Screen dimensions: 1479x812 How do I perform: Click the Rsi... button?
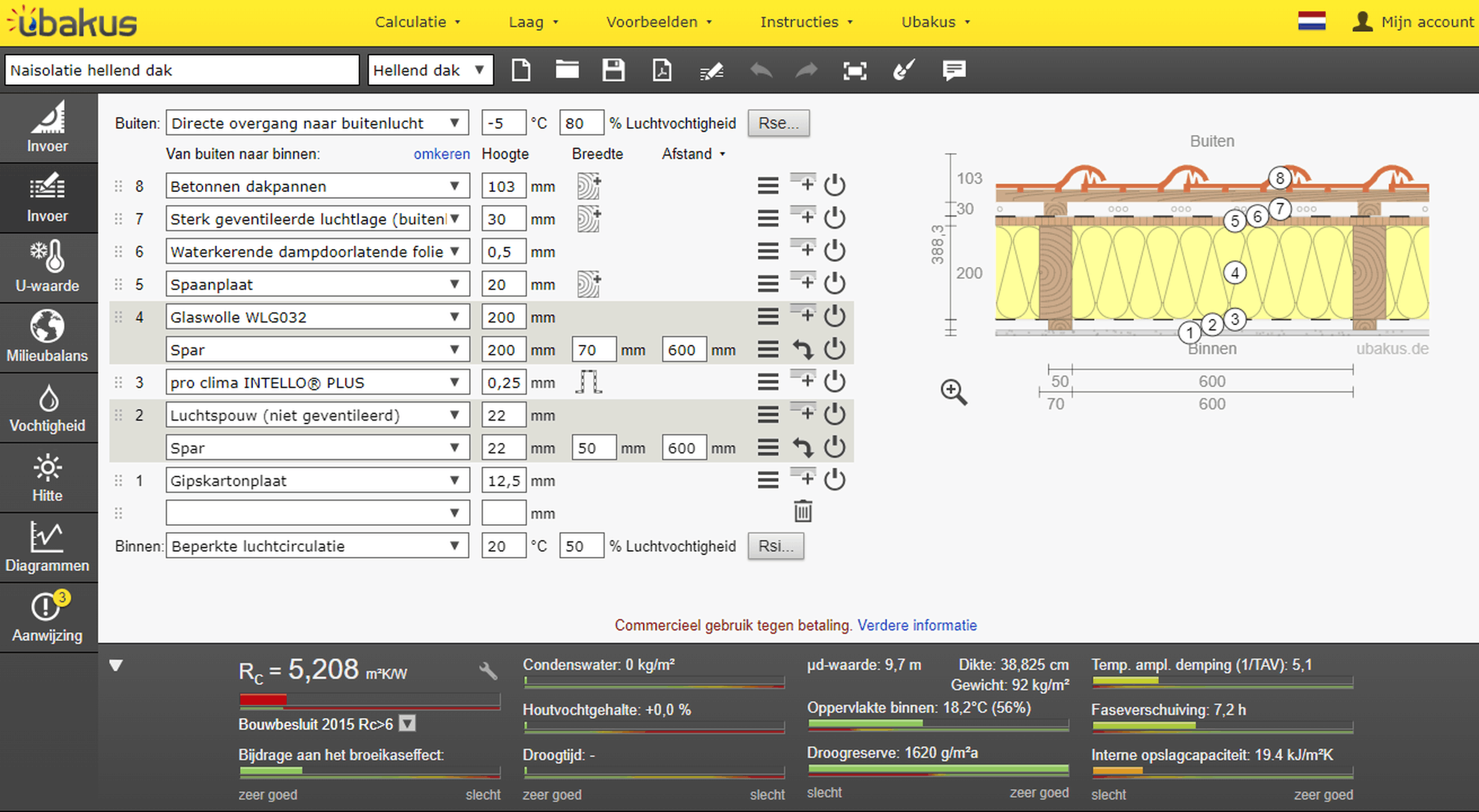(x=776, y=546)
